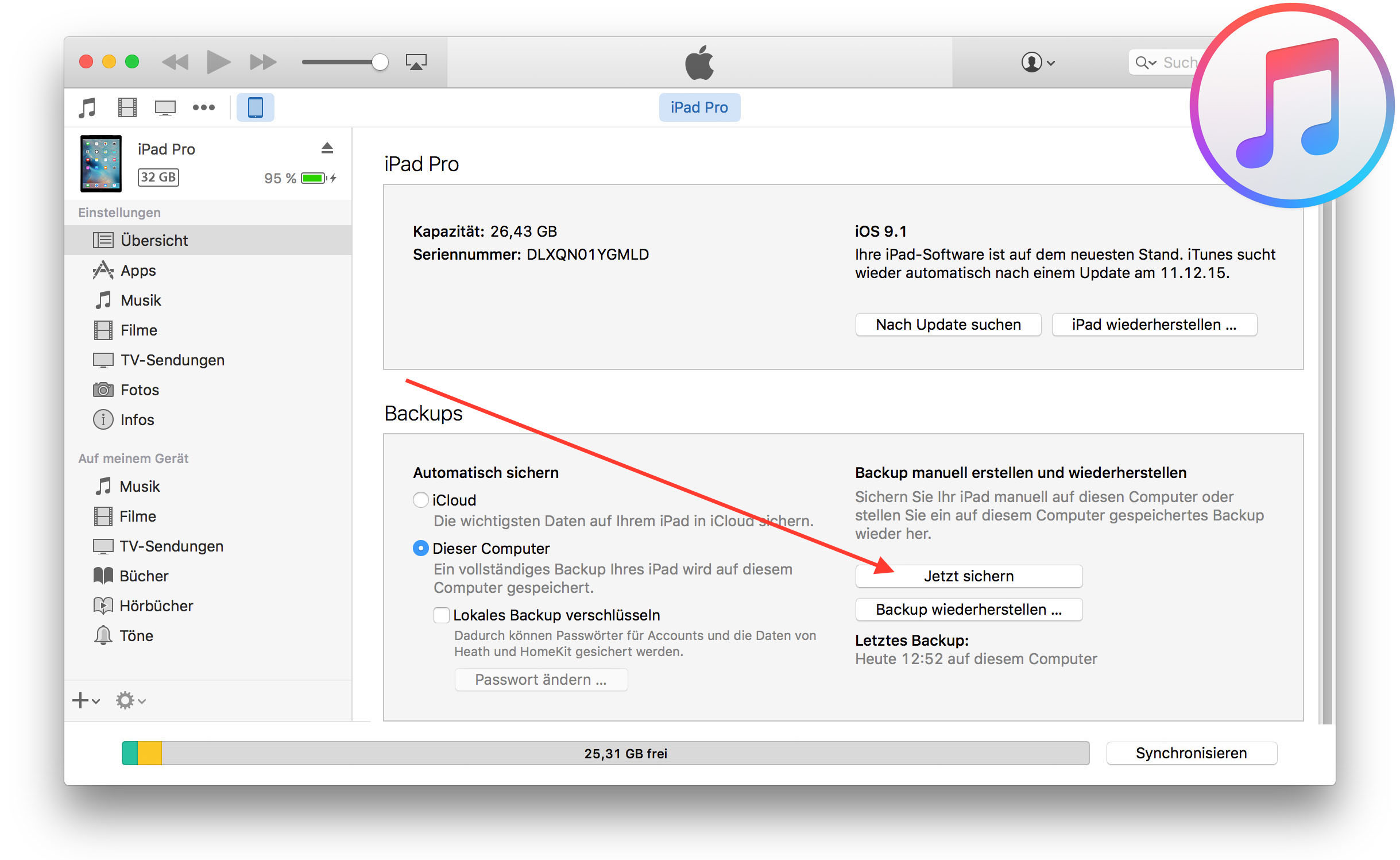Select the iPad device icon

pos(256,107)
